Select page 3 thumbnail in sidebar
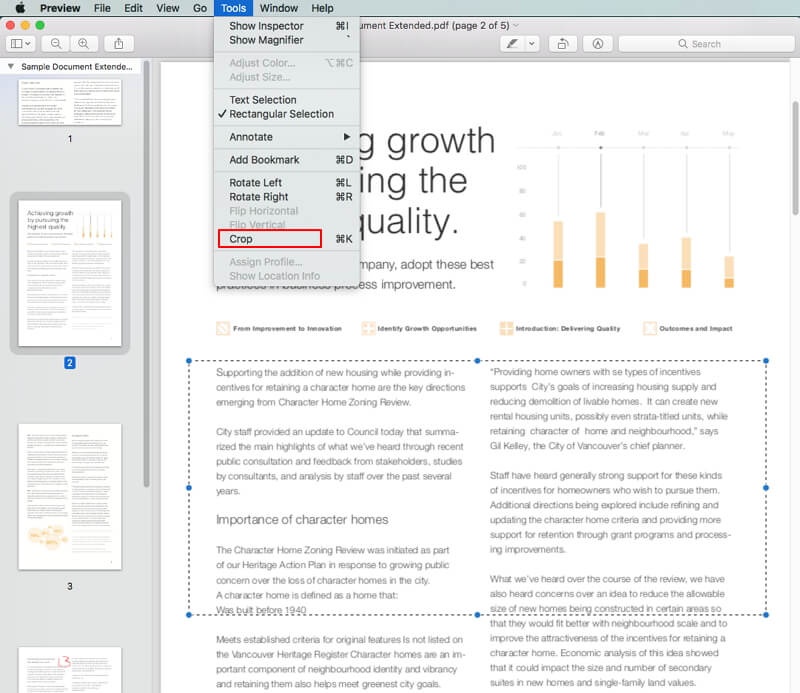Screen dimensions: 800x693 tap(70, 497)
